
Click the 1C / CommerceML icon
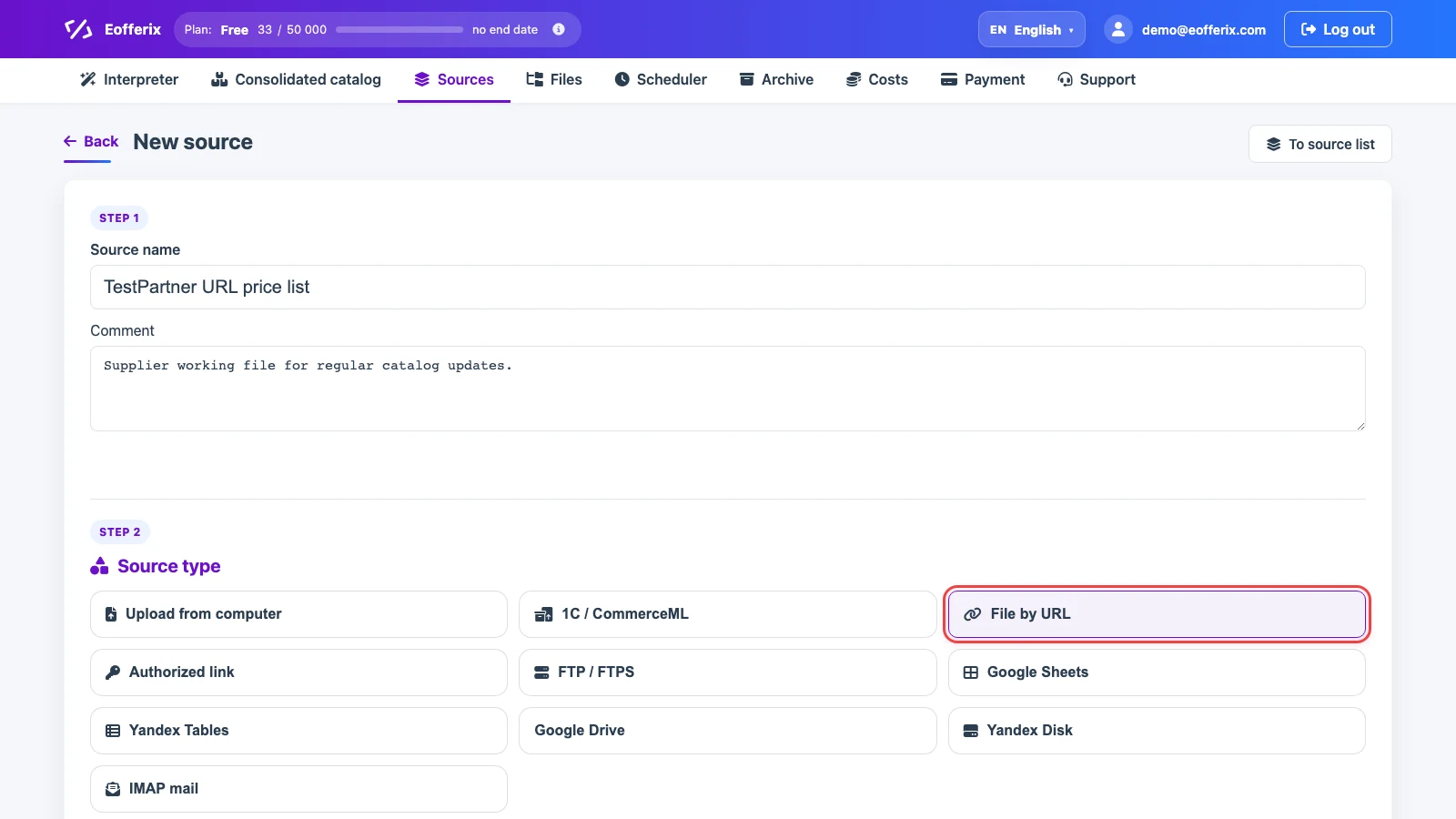[544, 614]
